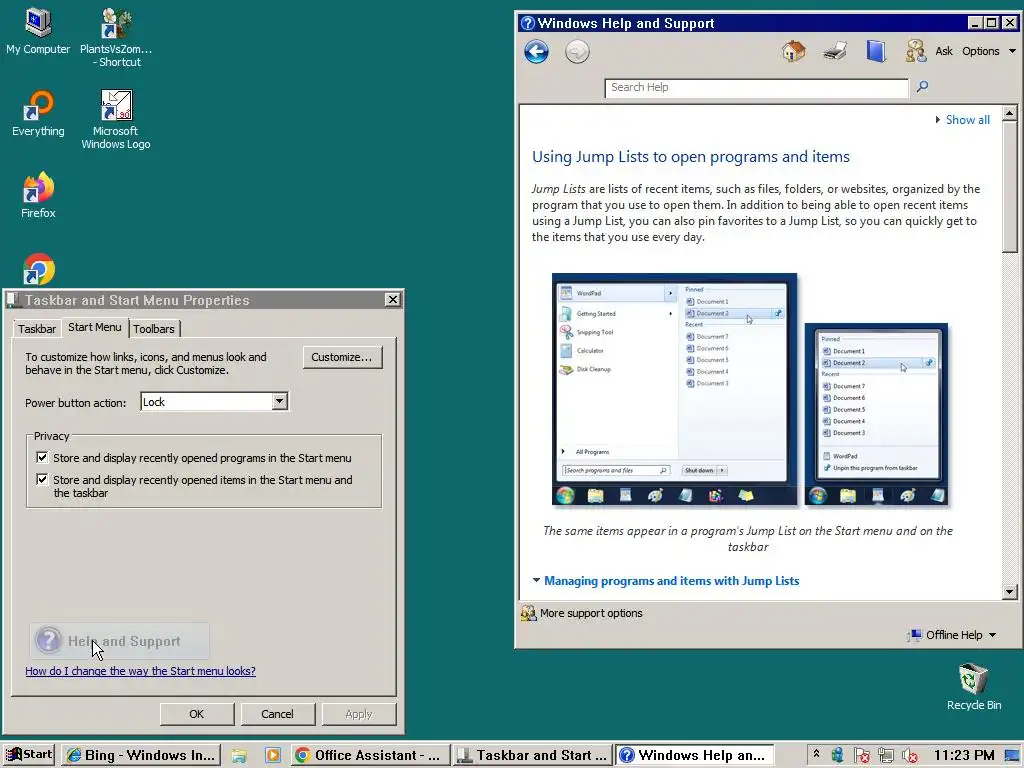Viewport: 1024px width, 768px height.
Task: Click the muted volume tray icon
Action: click(x=910, y=756)
